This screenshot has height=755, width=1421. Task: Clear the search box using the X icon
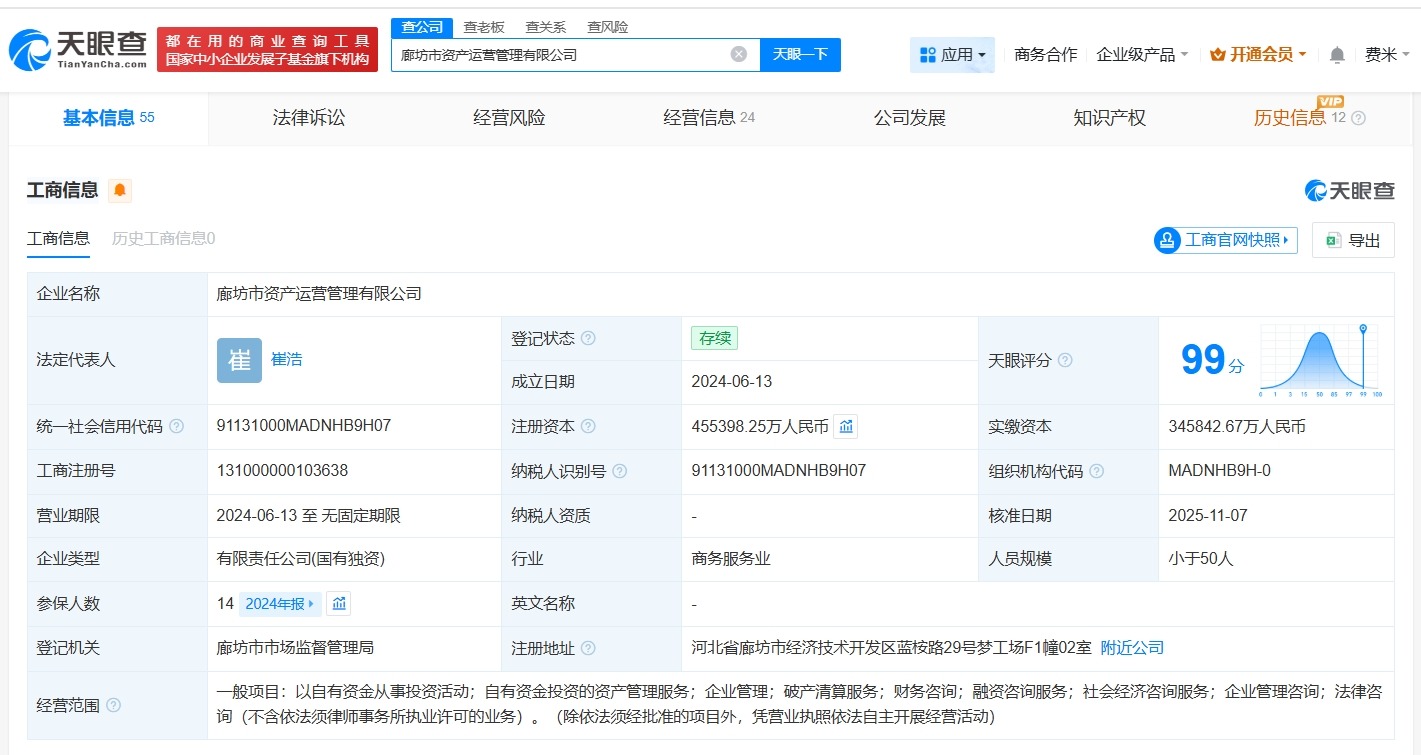[x=738, y=54]
